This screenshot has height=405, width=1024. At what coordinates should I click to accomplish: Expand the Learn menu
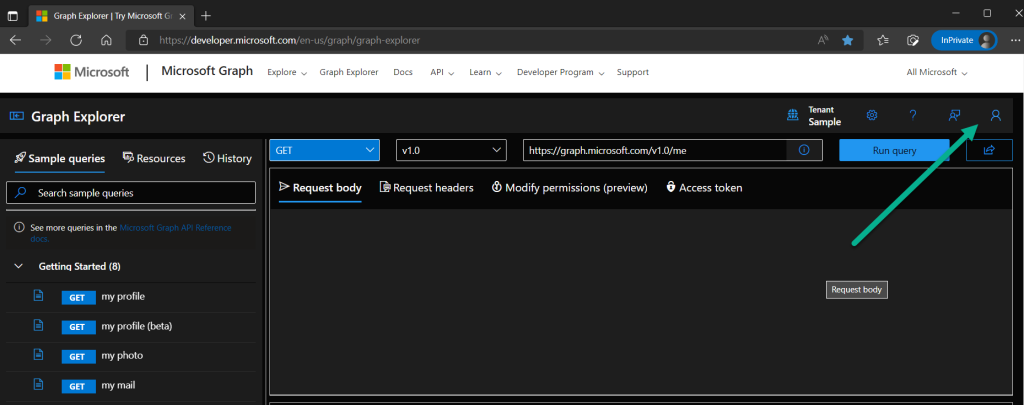tap(485, 73)
